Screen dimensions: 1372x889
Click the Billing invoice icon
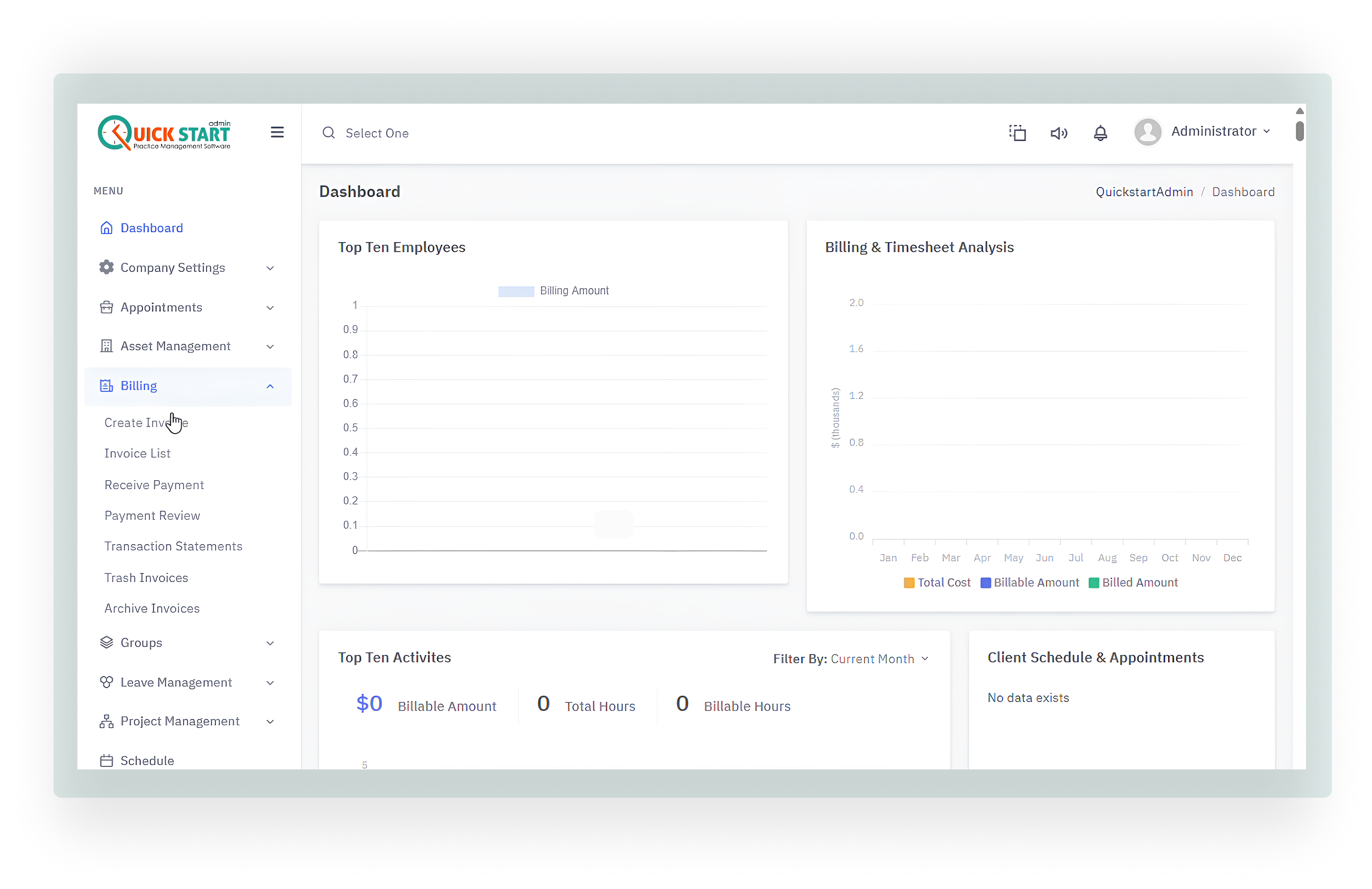click(107, 385)
